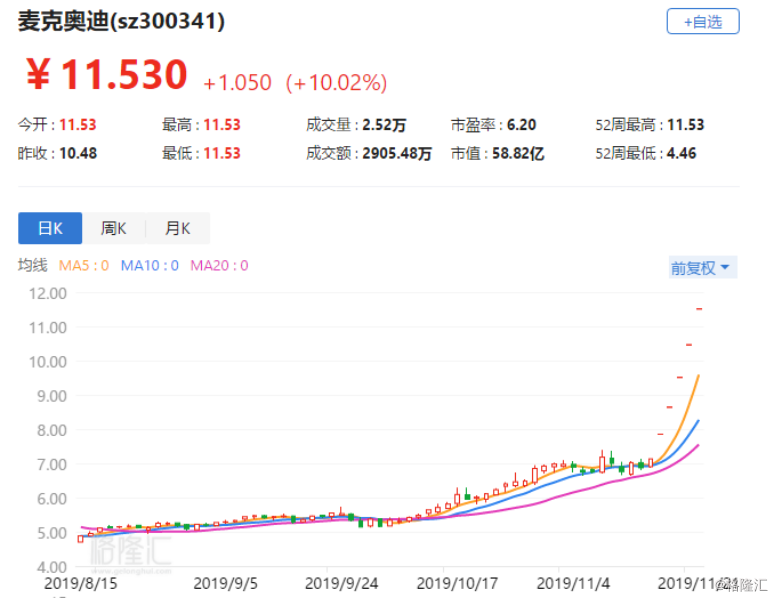Viewport: 775px width, 599px height.
Task: Click the 2019/9/24 date axis label
Action: coord(342,584)
